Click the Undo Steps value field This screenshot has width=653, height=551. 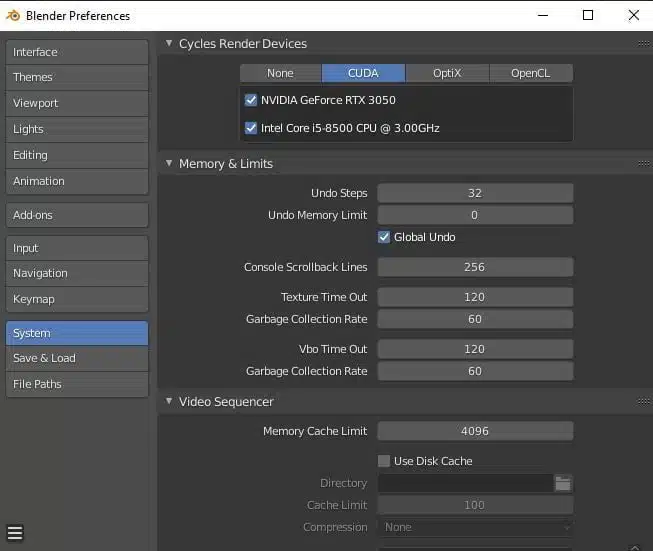click(x=475, y=193)
